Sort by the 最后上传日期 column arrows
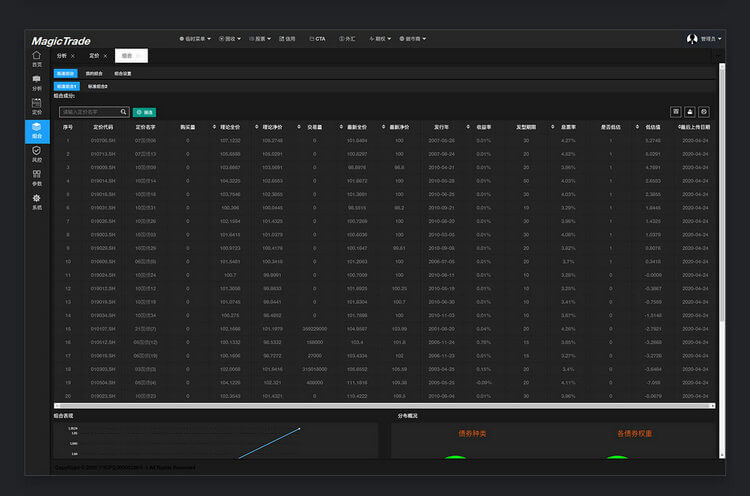750x496 pixels. (679, 127)
